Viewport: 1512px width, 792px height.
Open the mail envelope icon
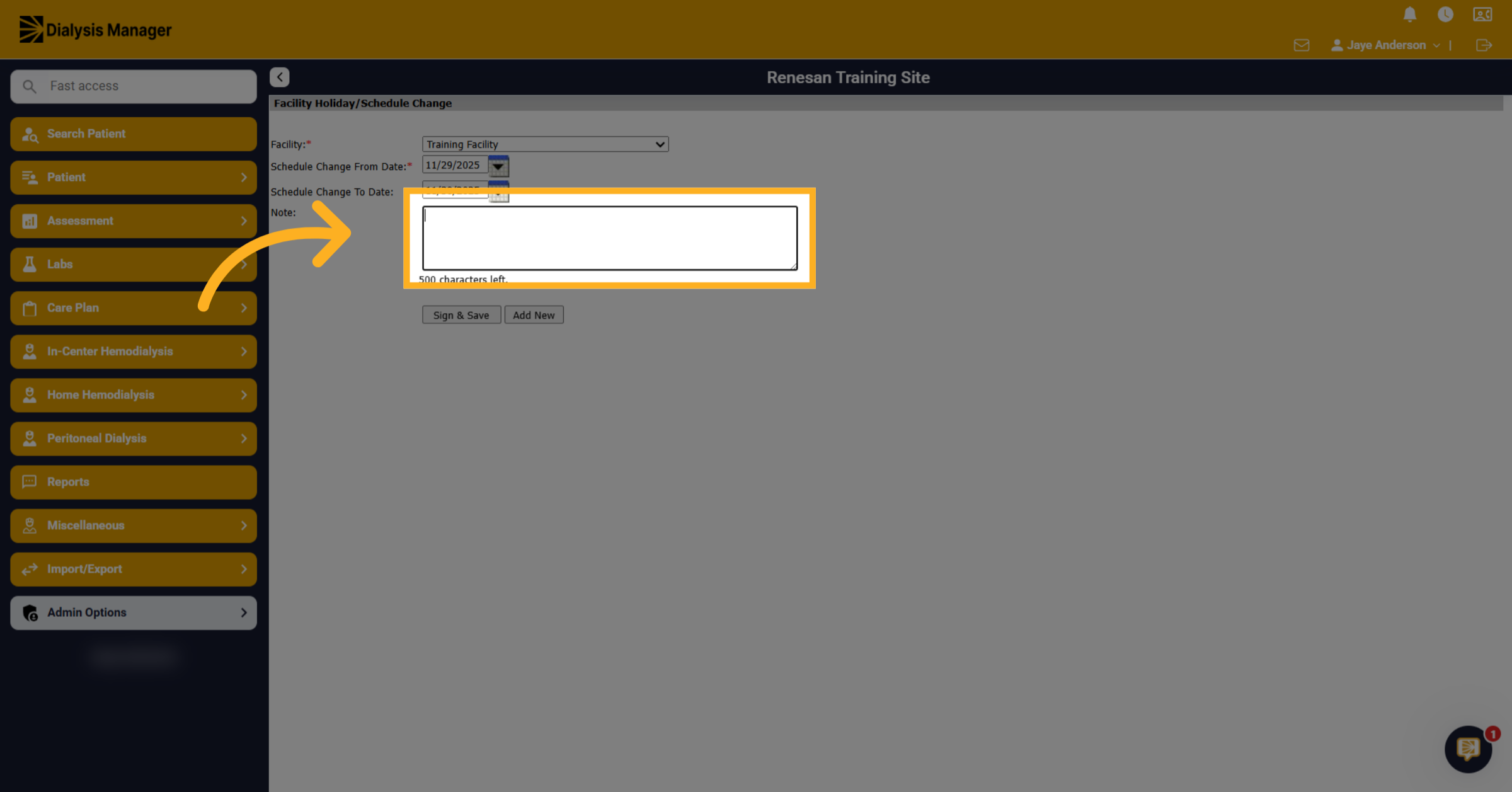1302,45
